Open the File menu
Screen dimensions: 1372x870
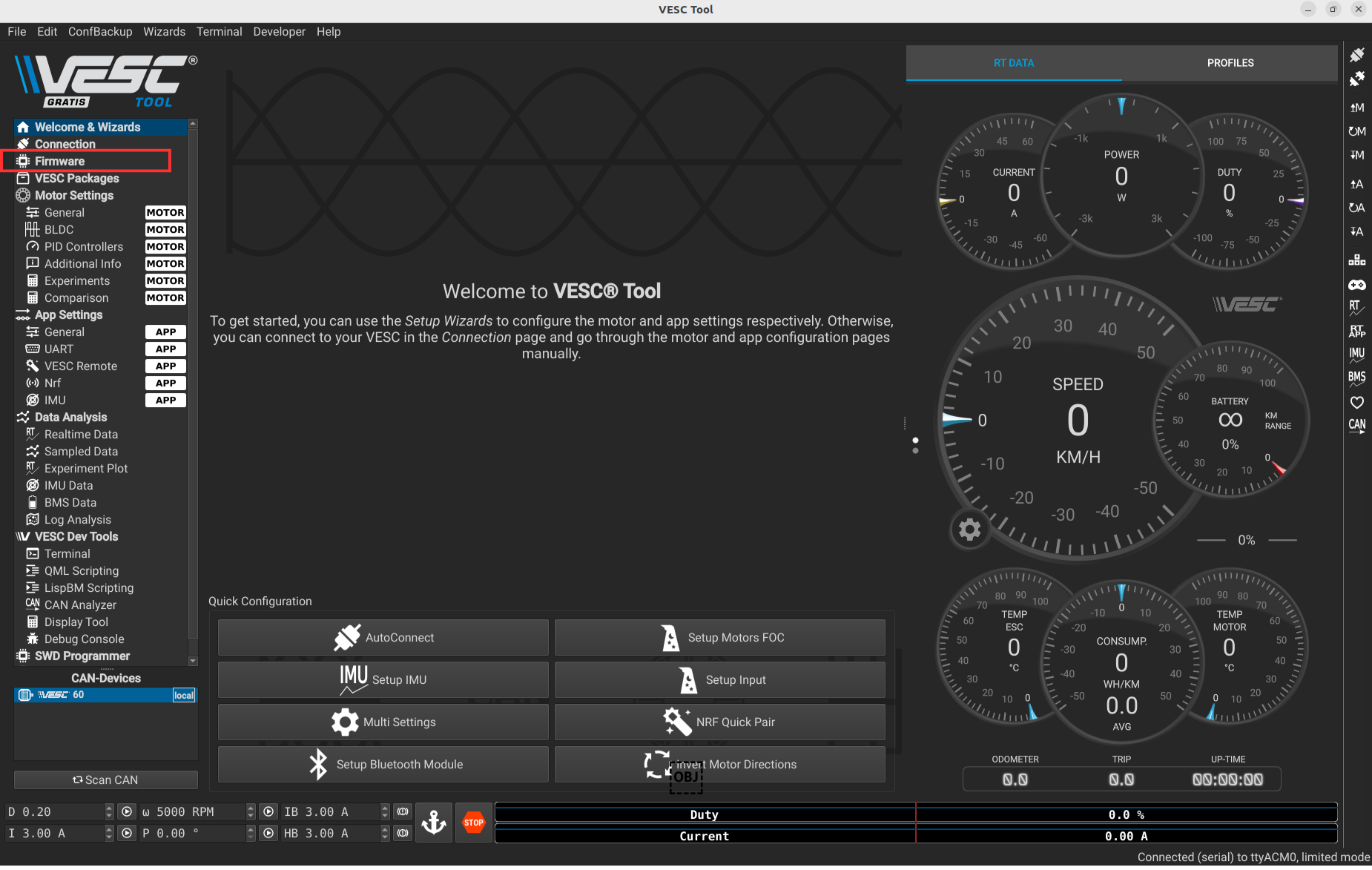point(16,32)
